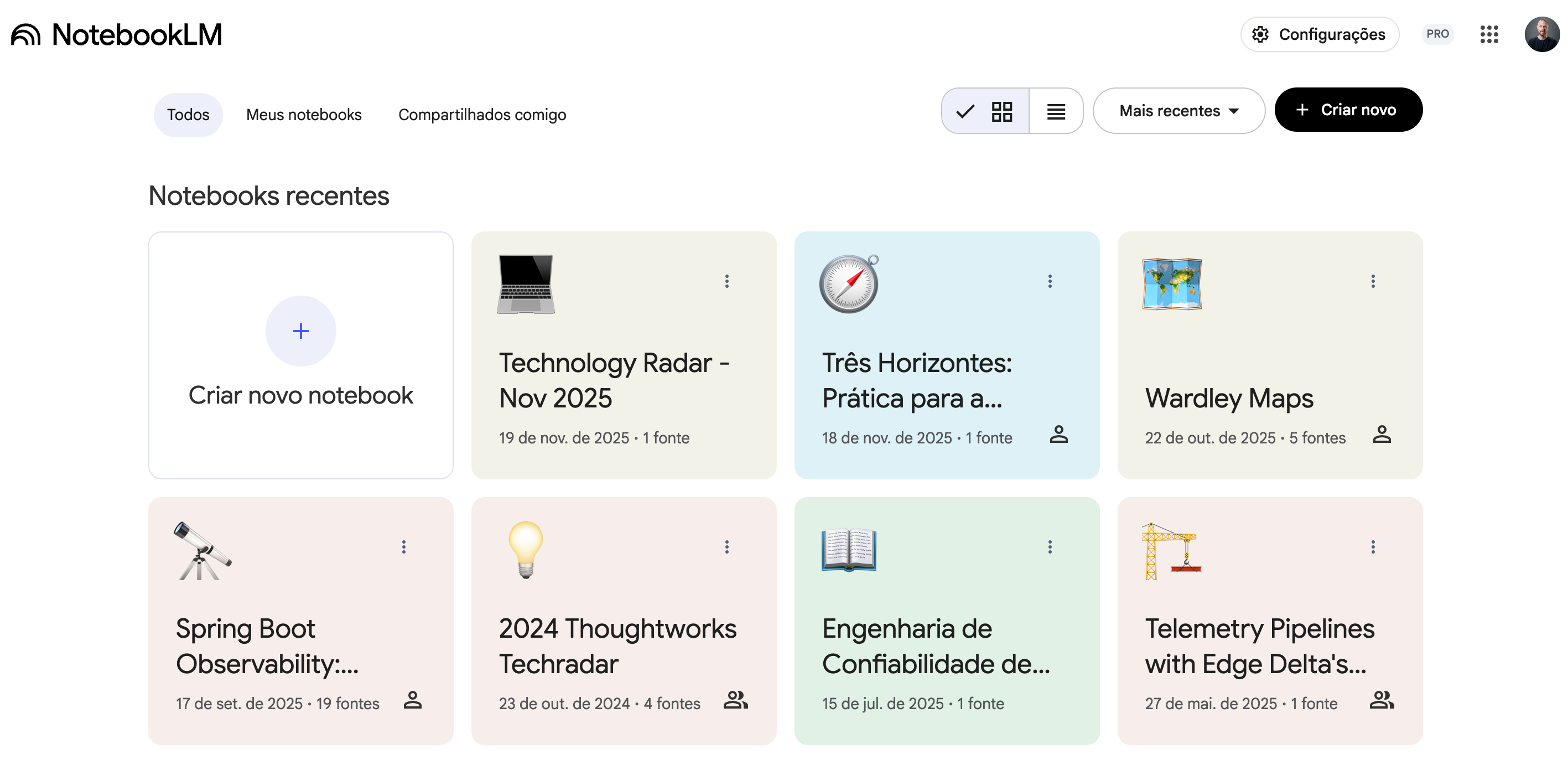Screen dimensions: 1568x775
Task: Open more options for Spring Boot Observability notebook
Action: (403, 547)
